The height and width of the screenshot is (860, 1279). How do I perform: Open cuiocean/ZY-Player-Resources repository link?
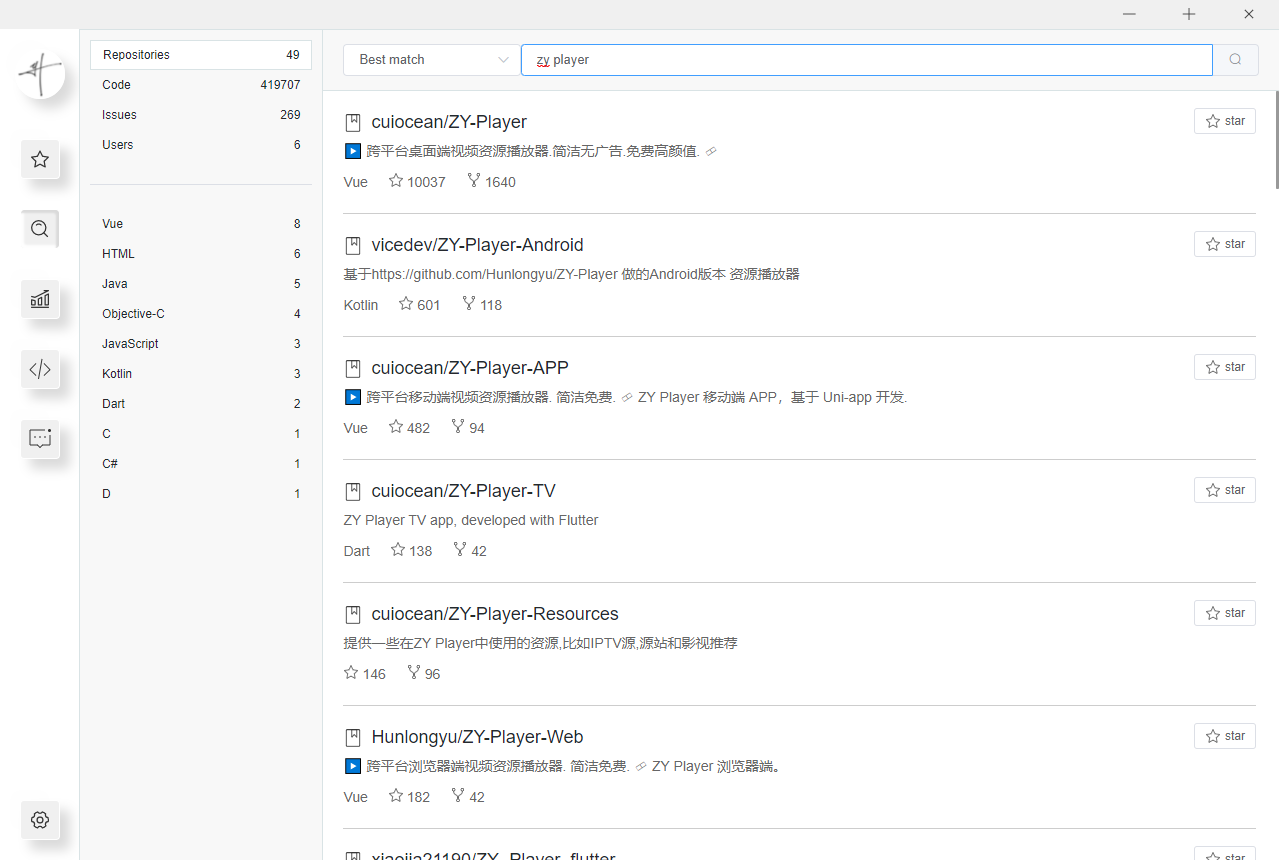tap(495, 614)
